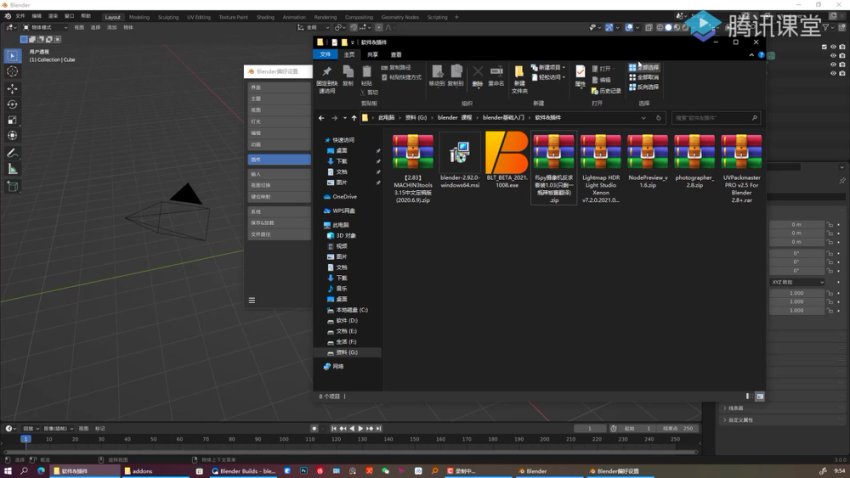The height and width of the screenshot is (478, 850).
Task: Click the select all button in Explorer ribbon
Action: (646, 68)
